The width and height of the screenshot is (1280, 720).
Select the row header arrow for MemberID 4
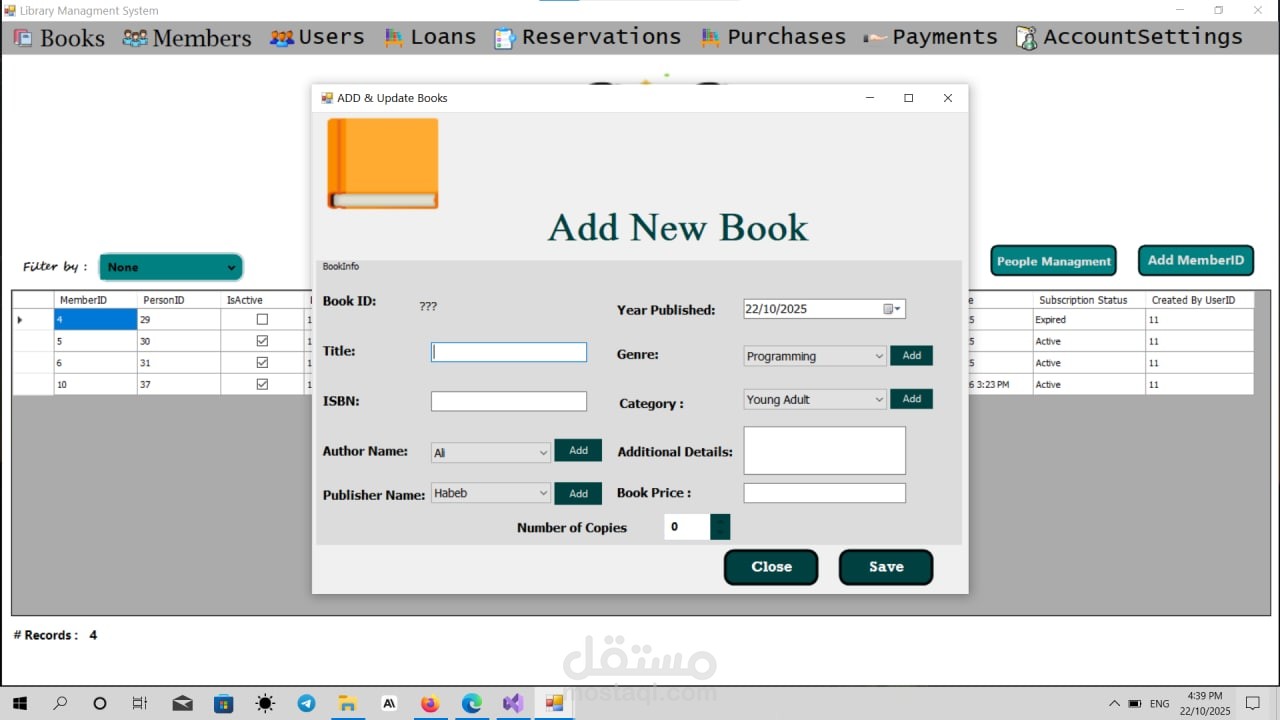pos(32,320)
